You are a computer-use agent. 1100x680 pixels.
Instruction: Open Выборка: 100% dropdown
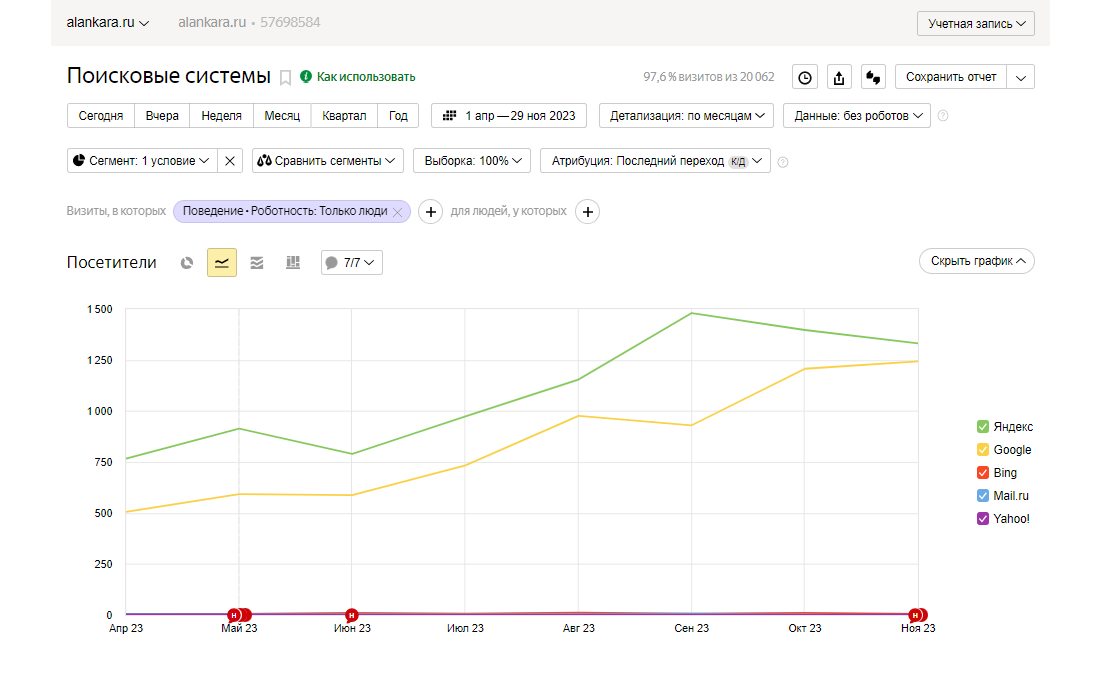coord(472,161)
